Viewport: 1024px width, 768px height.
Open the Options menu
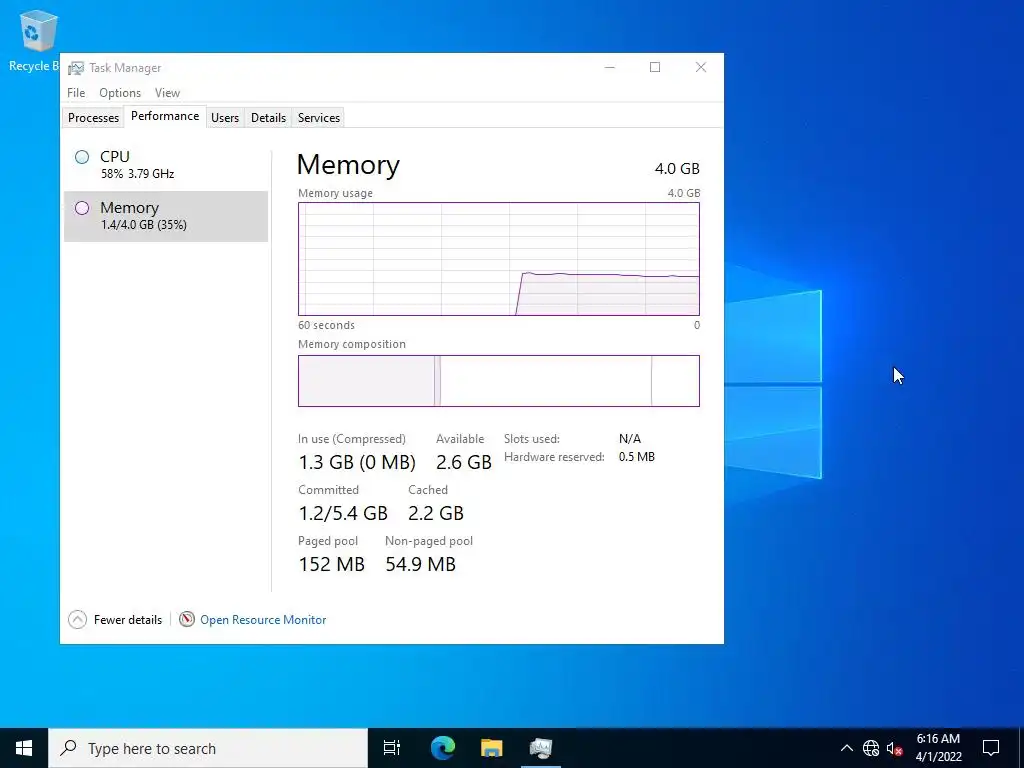(x=120, y=93)
